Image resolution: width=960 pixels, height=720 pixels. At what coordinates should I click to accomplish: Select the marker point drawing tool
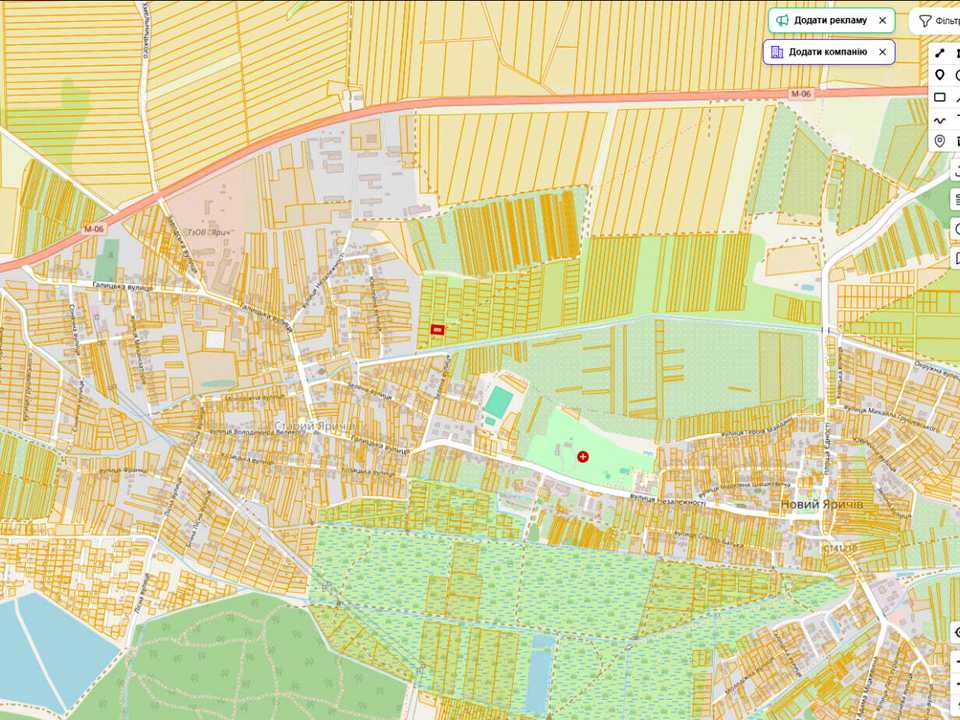tap(940, 75)
